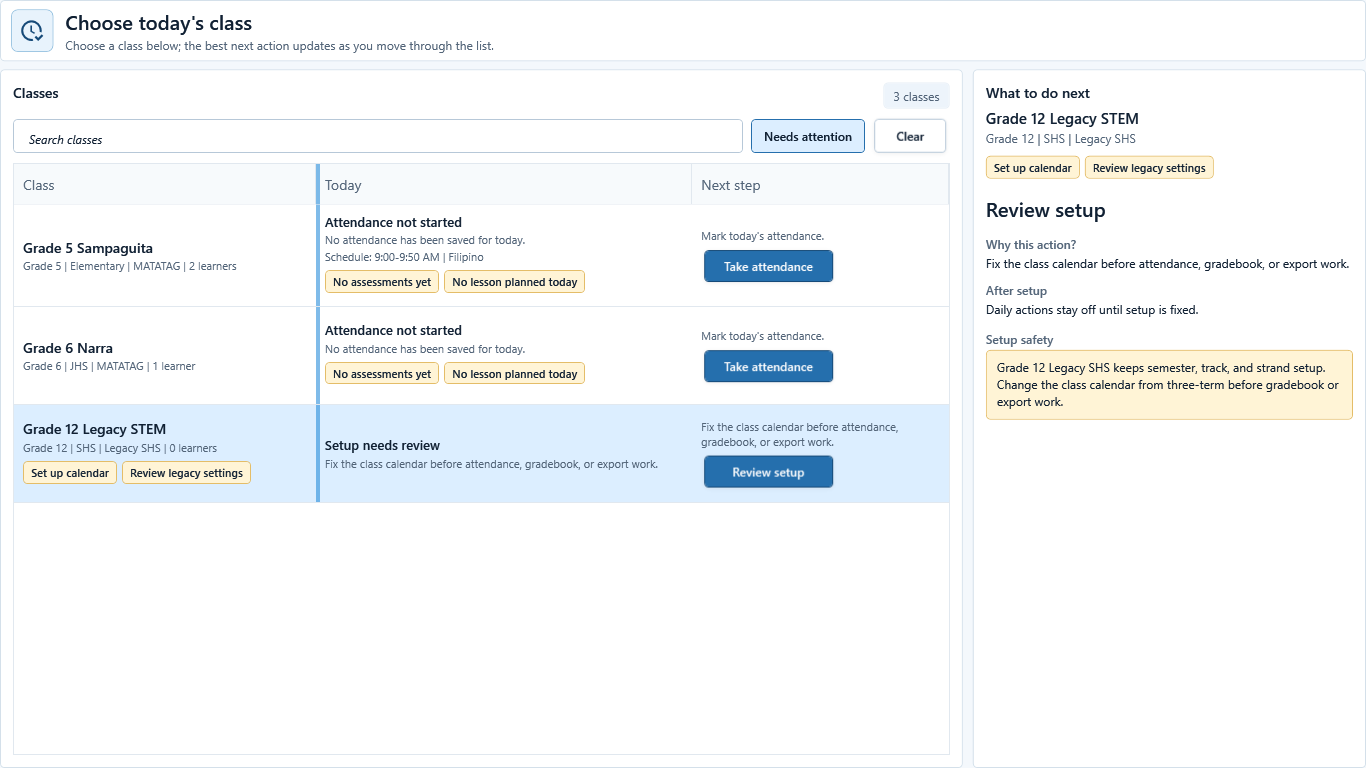Viewport: 1366px width, 768px height.
Task: Click Grade 5's Attendance not started status
Action: (393, 223)
